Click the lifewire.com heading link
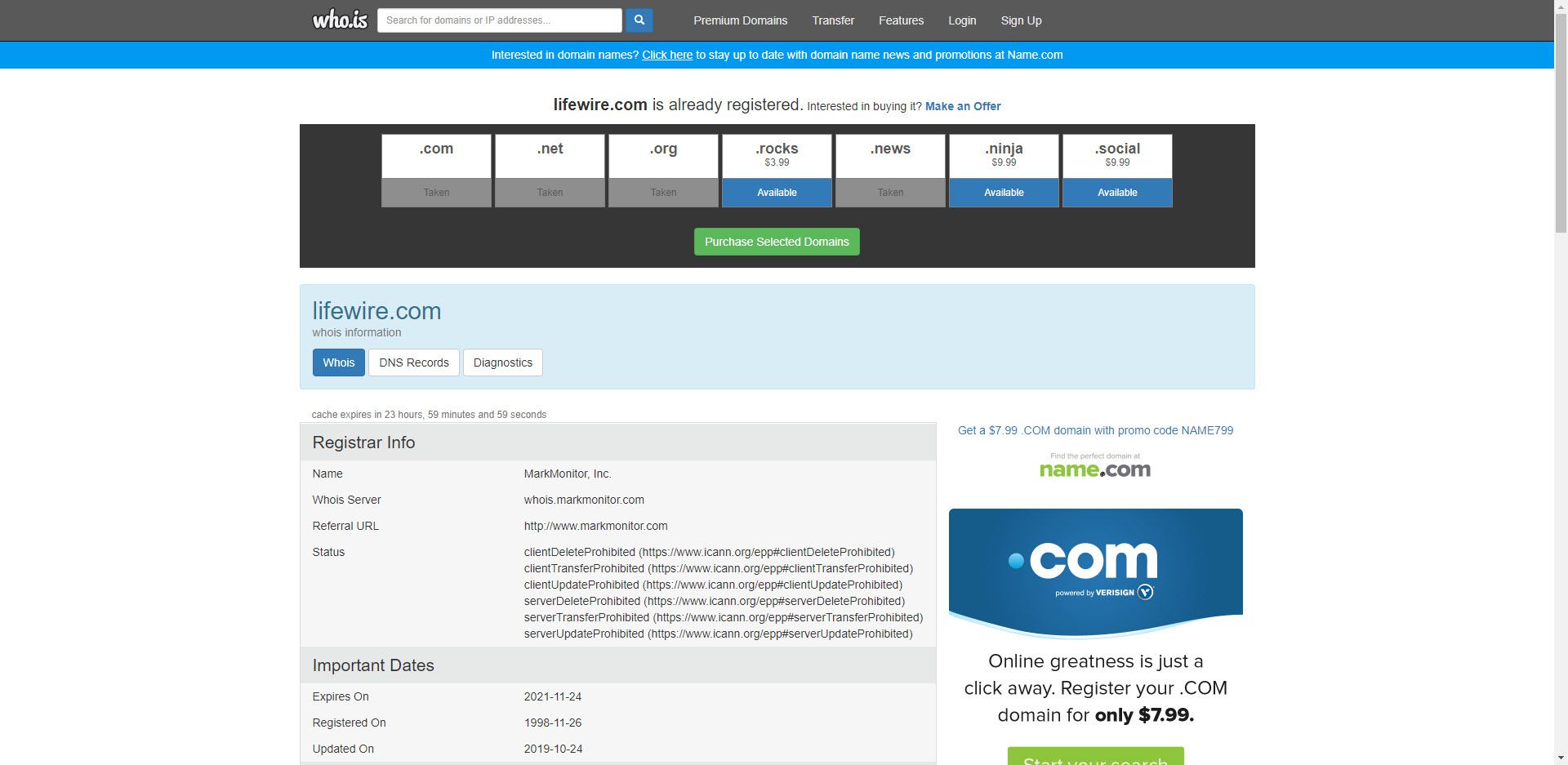The width and height of the screenshot is (1568, 765). coord(376,310)
